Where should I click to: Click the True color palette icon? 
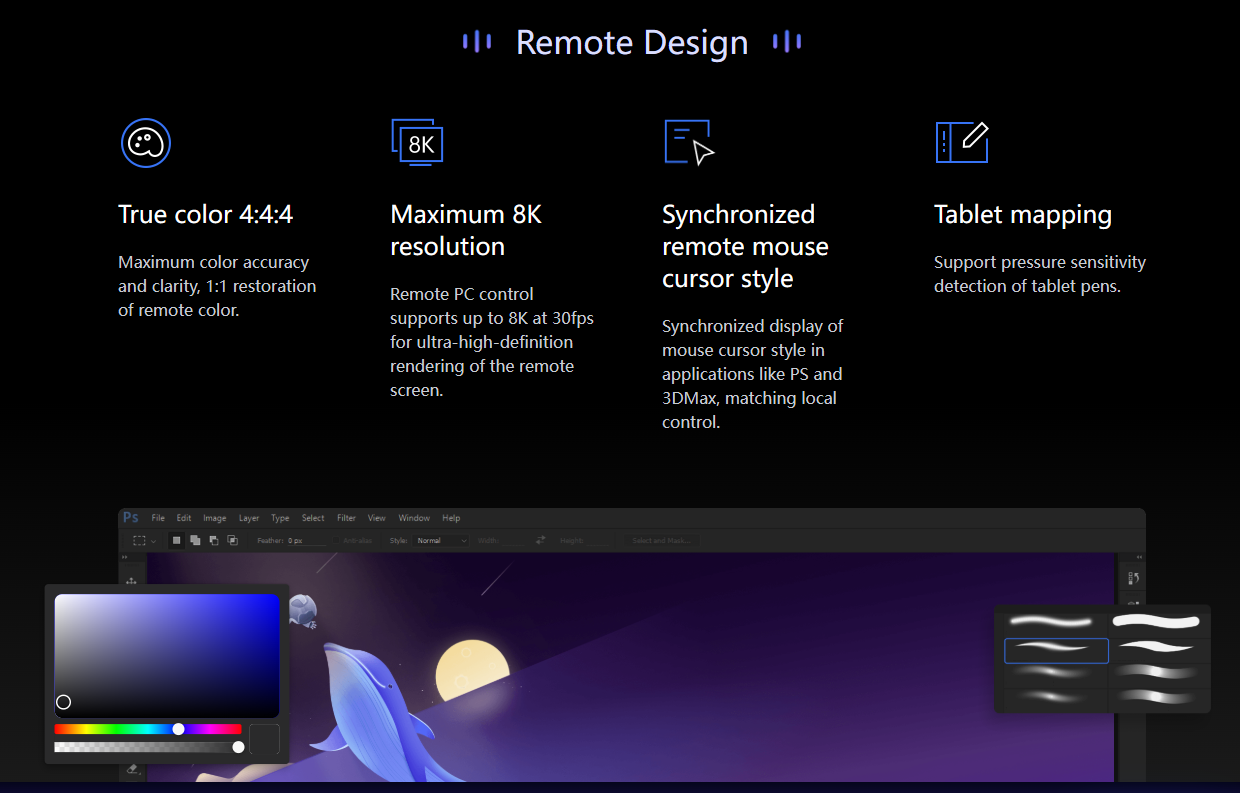coord(146,142)
